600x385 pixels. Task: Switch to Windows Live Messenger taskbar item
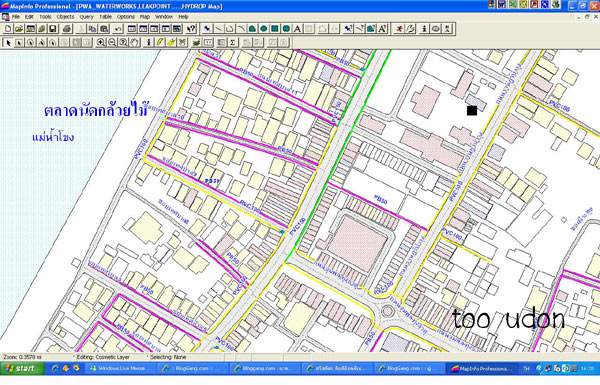pos(119,369)
